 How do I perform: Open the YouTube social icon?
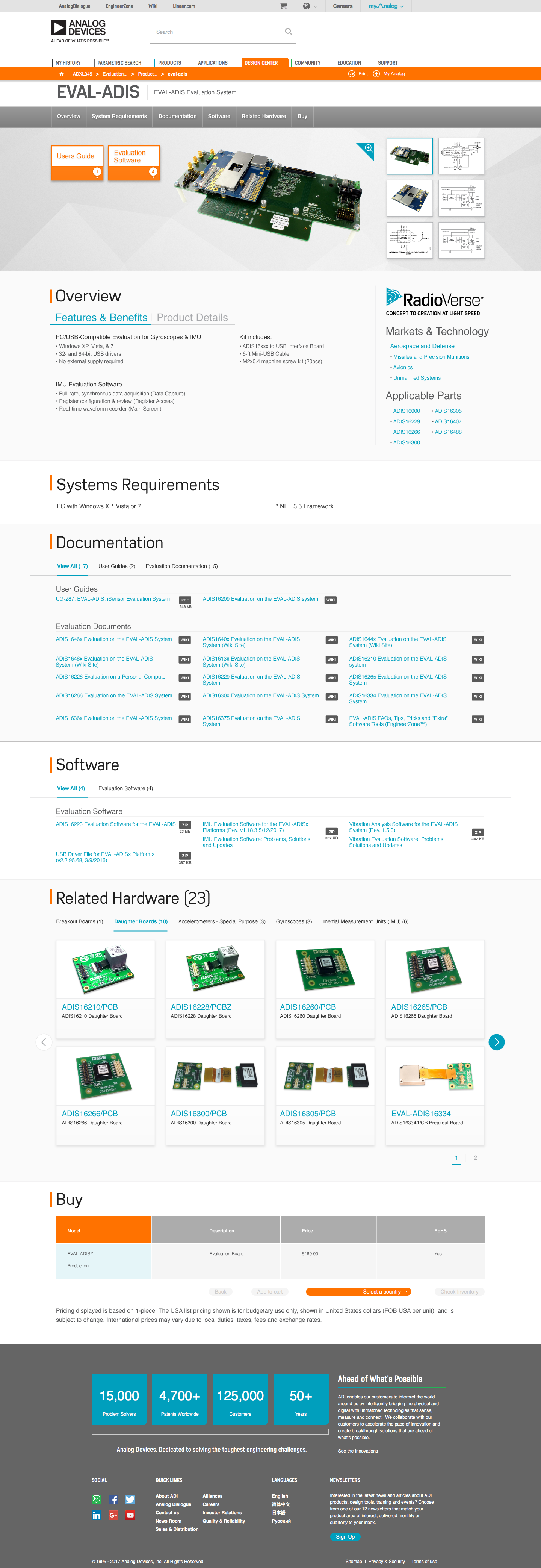coord(130,1516)
